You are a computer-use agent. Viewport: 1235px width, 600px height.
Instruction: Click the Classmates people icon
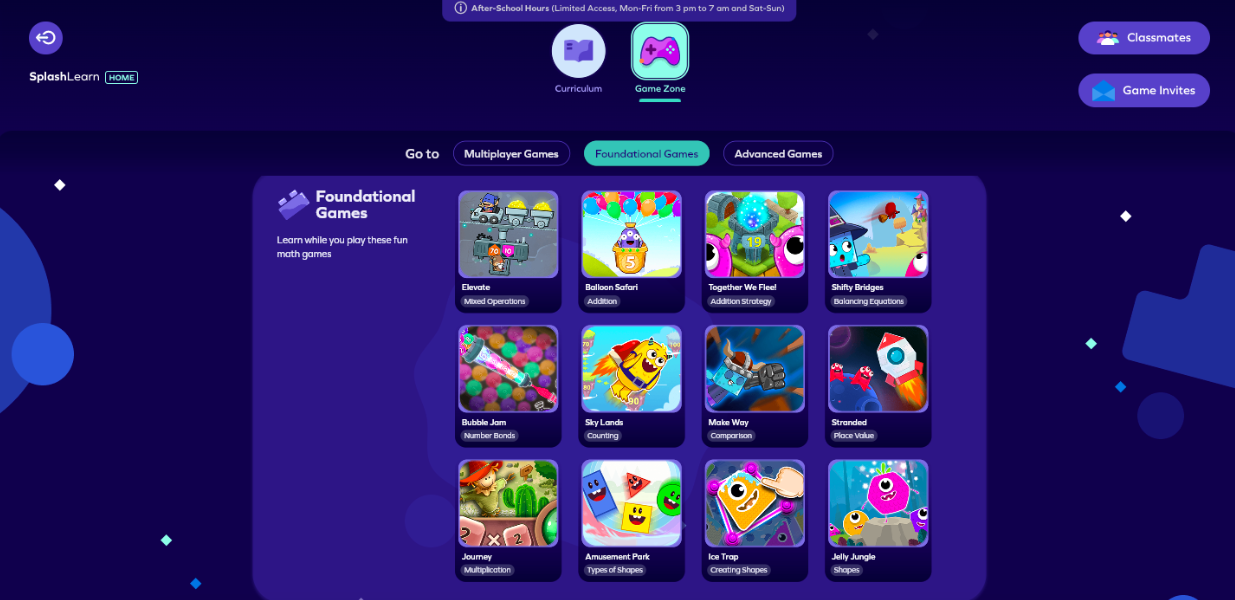(1108, 38)
